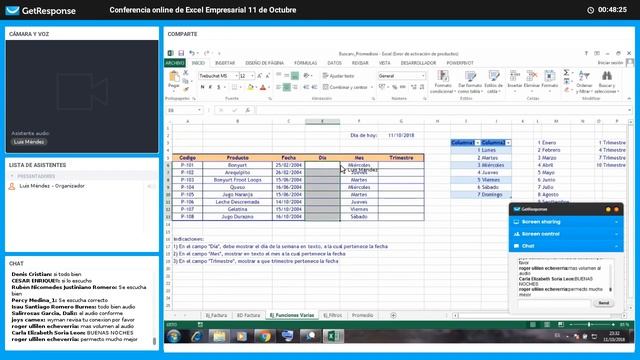Click the Format Painter brush icon
The image size is (640, 360).
click(186, 89)
